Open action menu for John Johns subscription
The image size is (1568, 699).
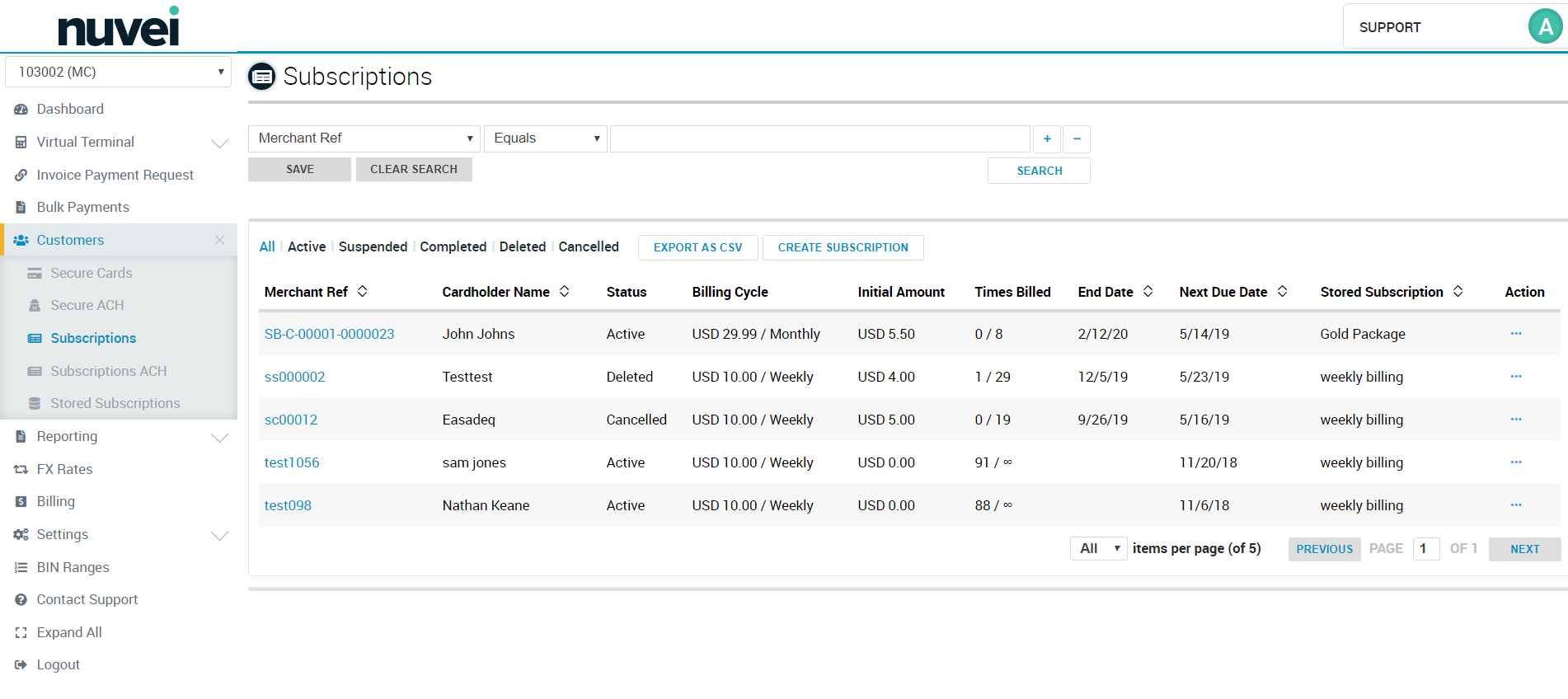[1515, 334]
